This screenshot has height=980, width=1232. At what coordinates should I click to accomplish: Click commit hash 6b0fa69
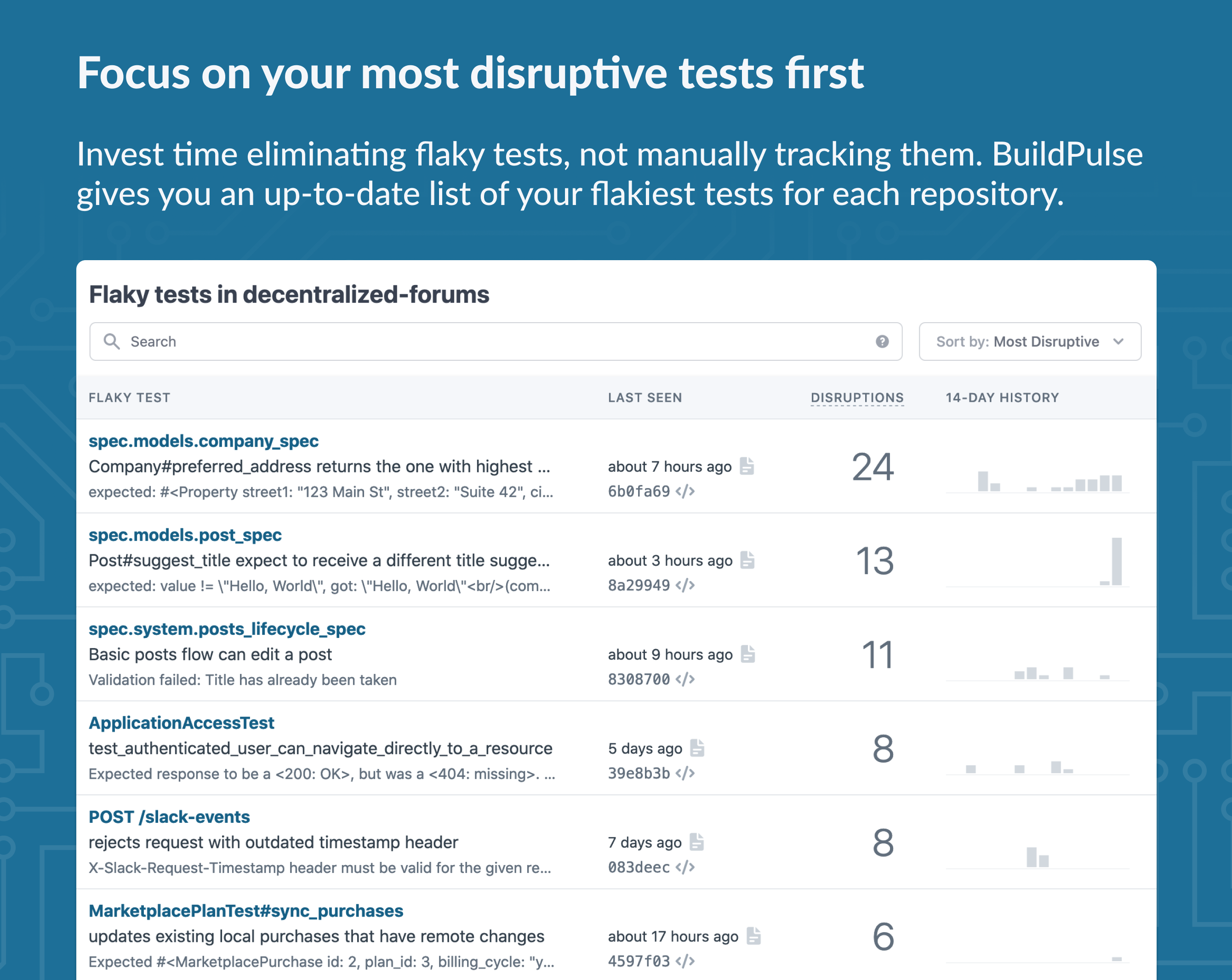point(639,491)
